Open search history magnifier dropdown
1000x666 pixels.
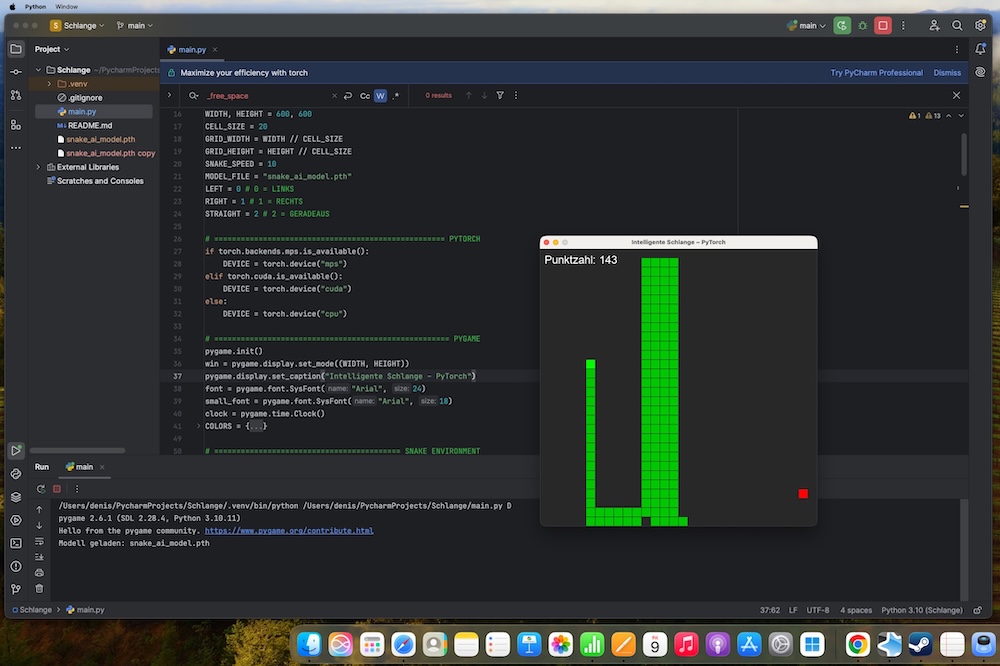[x=193, y=96]
